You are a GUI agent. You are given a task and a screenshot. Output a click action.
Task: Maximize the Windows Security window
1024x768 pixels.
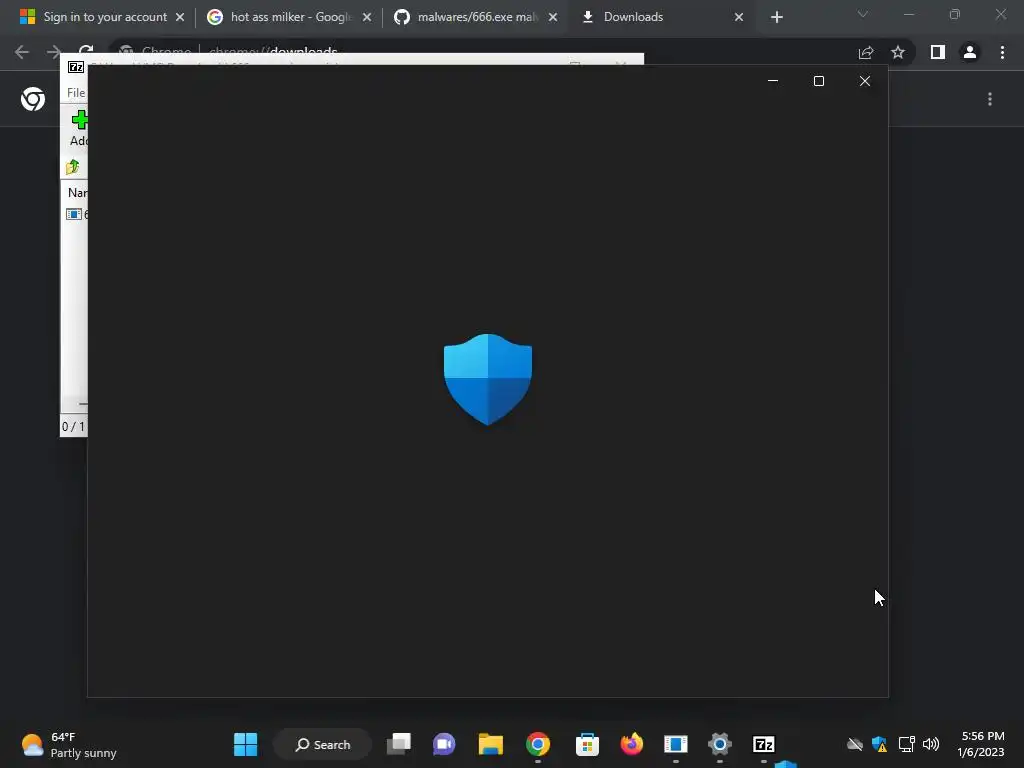(x=819, y=81)
